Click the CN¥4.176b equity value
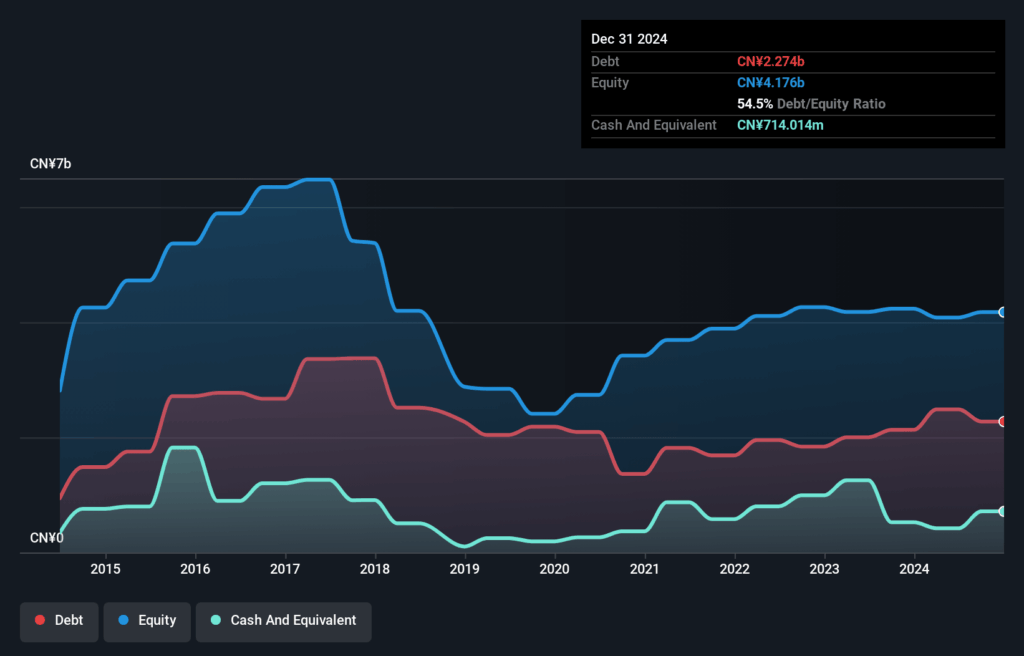This screenshot has height=656, width=1024. click(771, 82)
